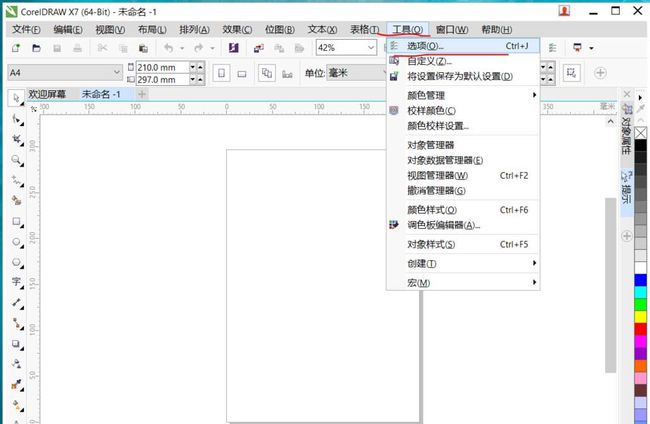Click the Search content icon
The height and width of the screenshot is (424, 650).
pos(233,48)
